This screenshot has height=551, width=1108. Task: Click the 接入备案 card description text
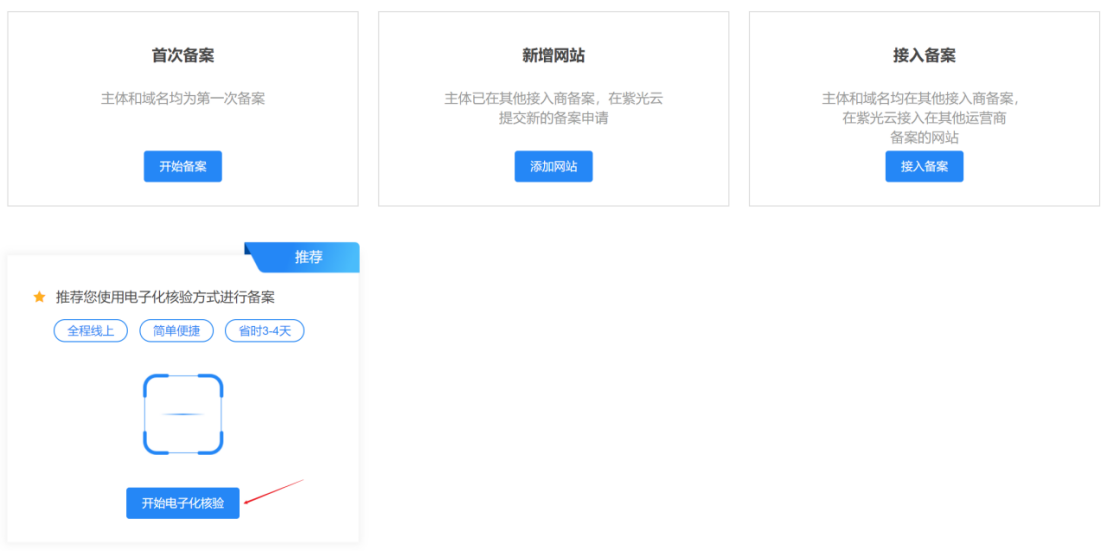(x=924, y=117)
